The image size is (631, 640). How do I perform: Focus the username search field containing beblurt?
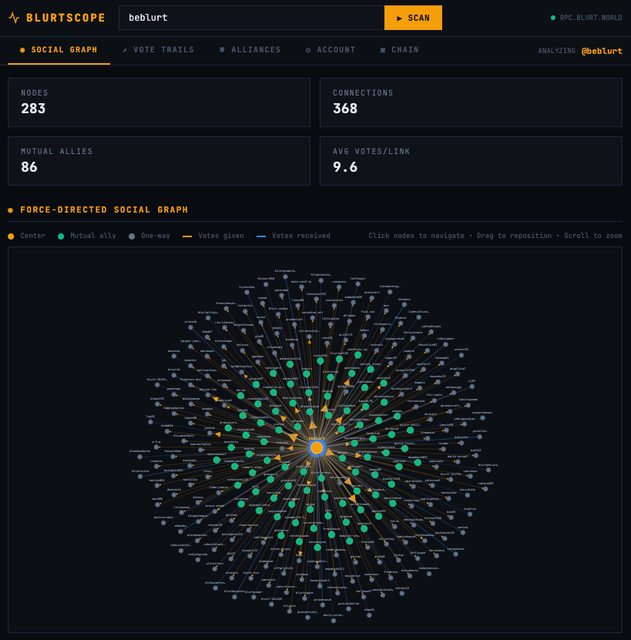(250, 18)
